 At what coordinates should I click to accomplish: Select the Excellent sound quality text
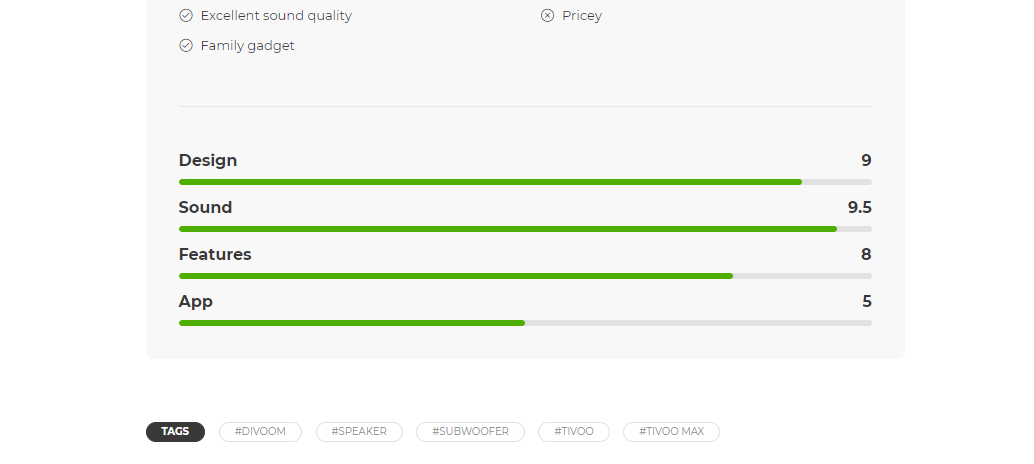point(276,16)
